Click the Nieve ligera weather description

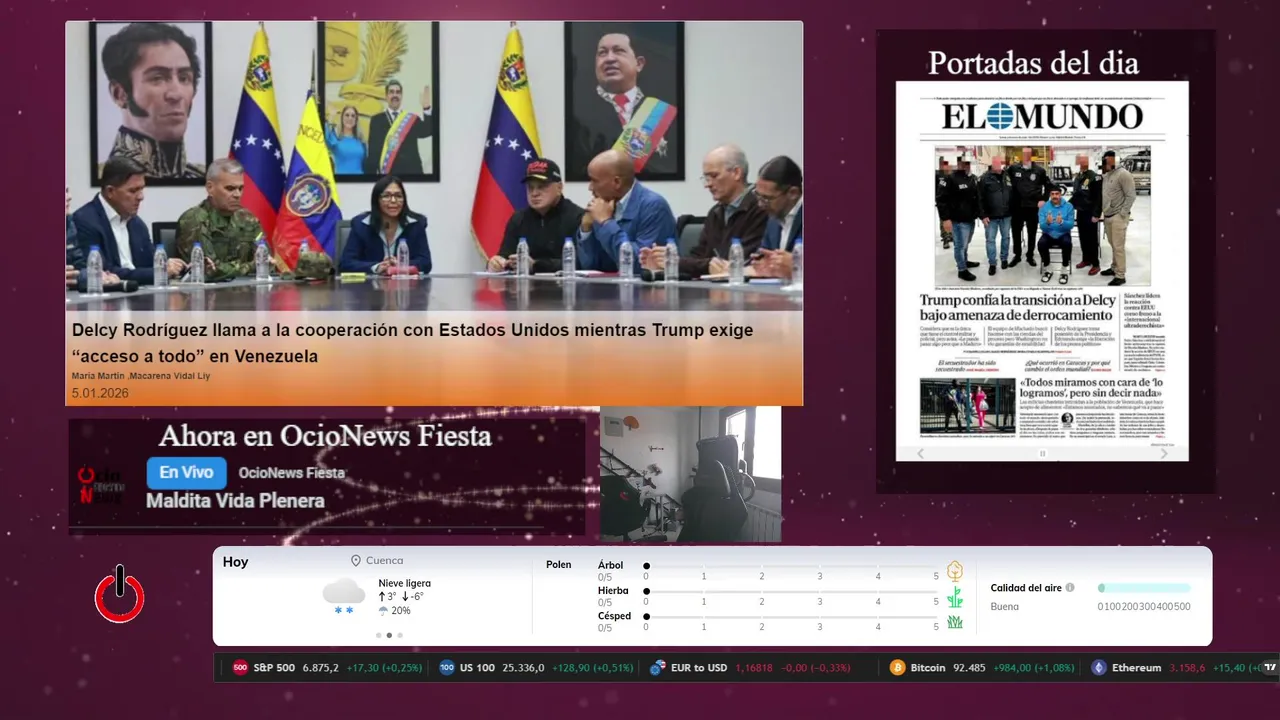pos(404,583)
